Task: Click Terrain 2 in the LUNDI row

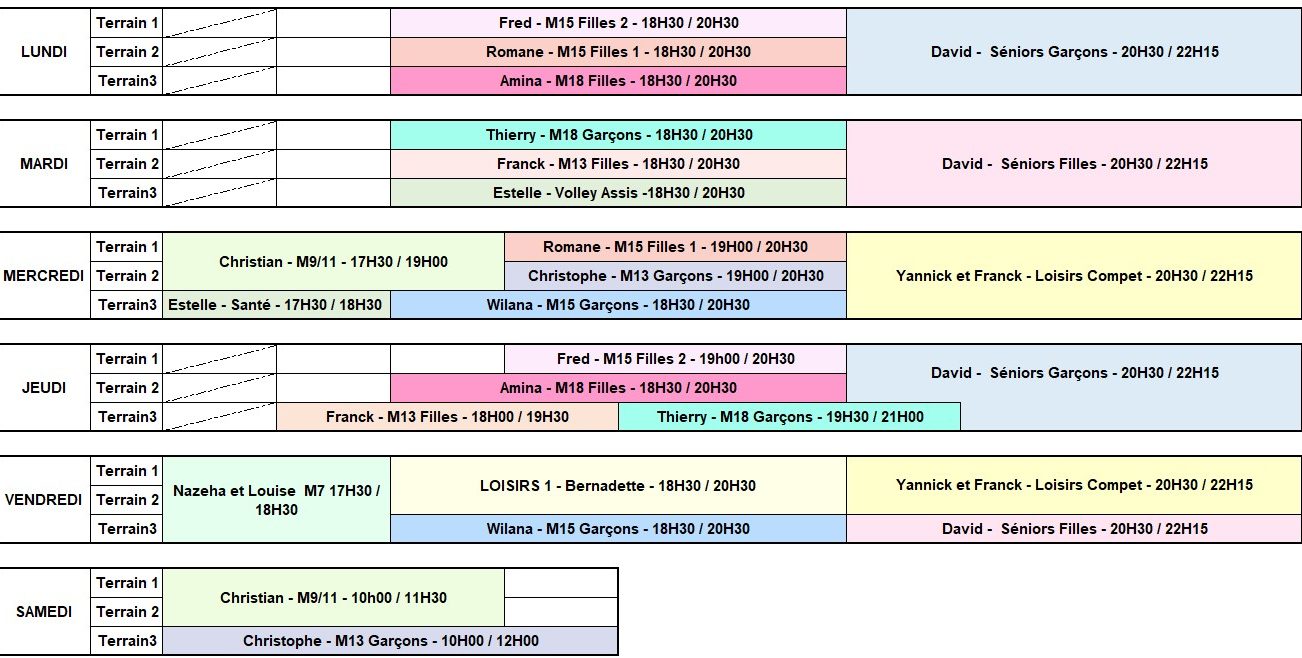Action: [127, 52]
